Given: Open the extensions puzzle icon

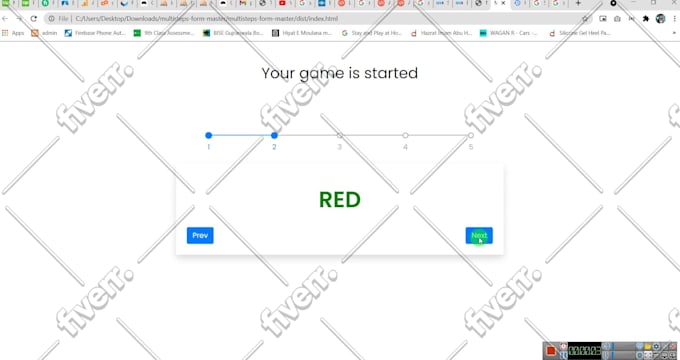Looking at the screenshot, I should pyautogui.click(x=646, y=19).
